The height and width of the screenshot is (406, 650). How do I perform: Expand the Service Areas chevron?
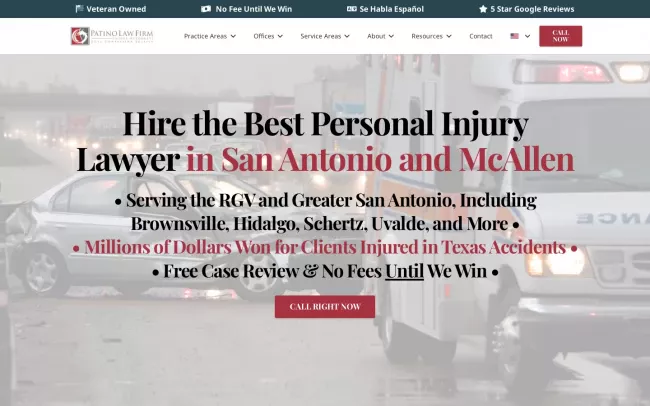pos(347,36)
